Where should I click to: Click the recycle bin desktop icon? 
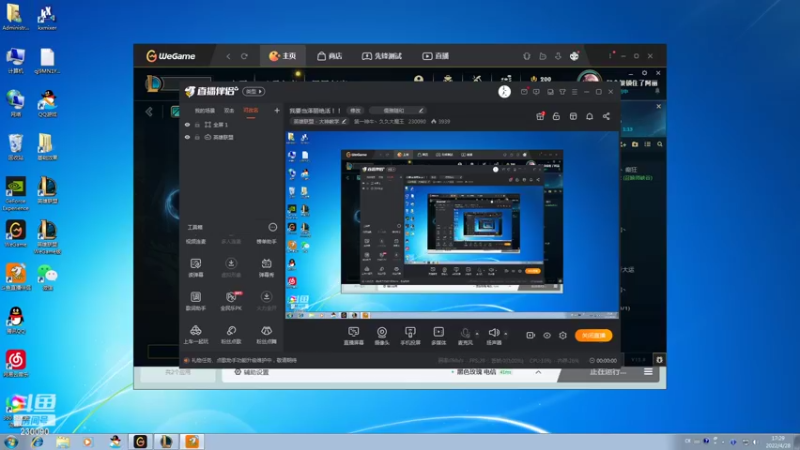[16, 147]
